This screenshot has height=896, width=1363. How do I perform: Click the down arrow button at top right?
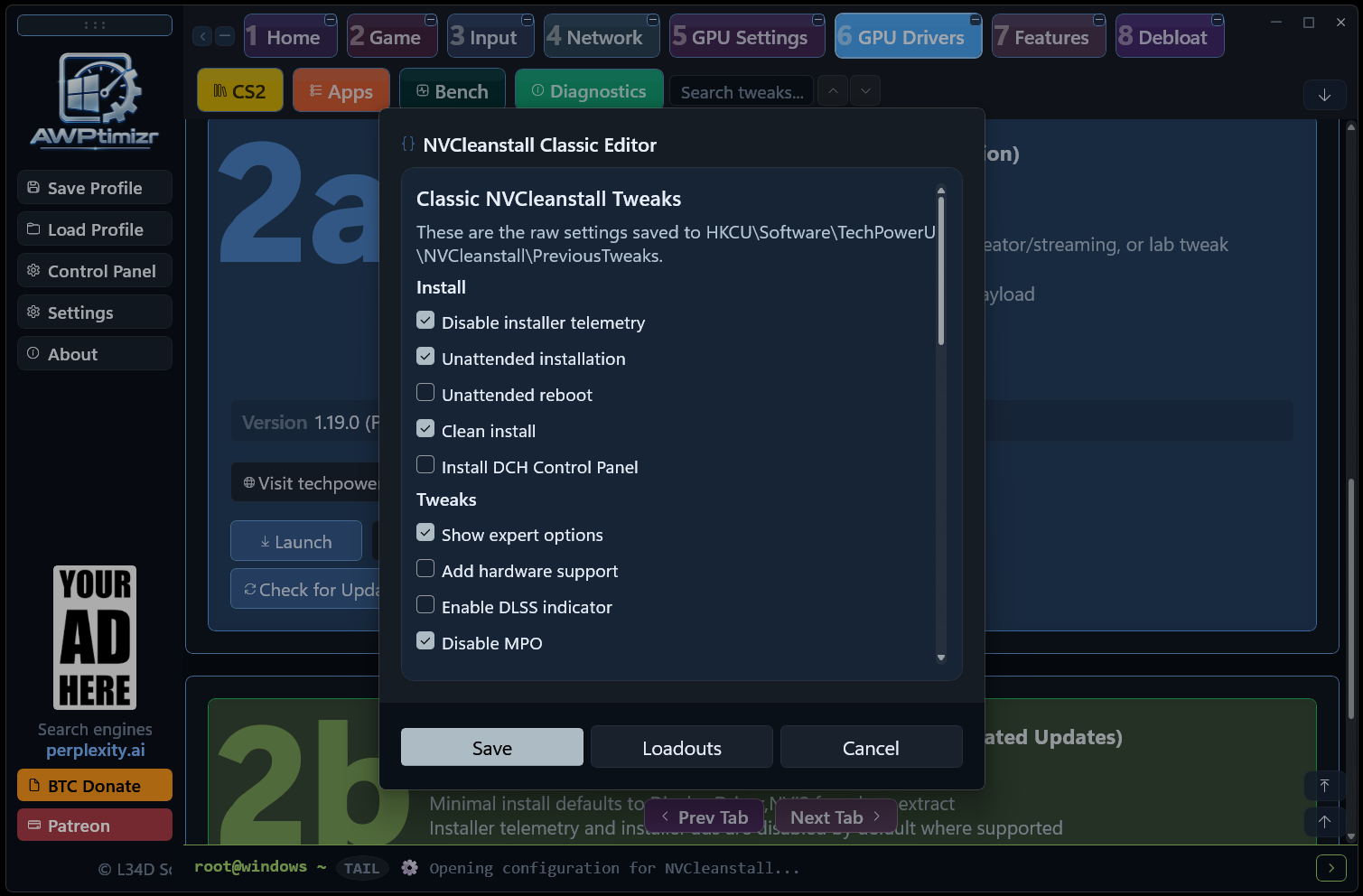point(1324,95)
